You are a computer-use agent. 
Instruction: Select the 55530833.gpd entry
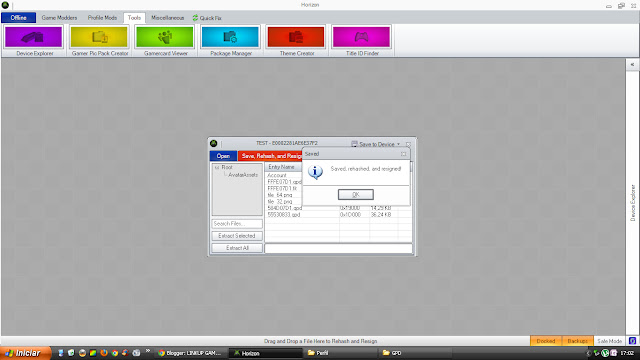click(x=284, y=215)
